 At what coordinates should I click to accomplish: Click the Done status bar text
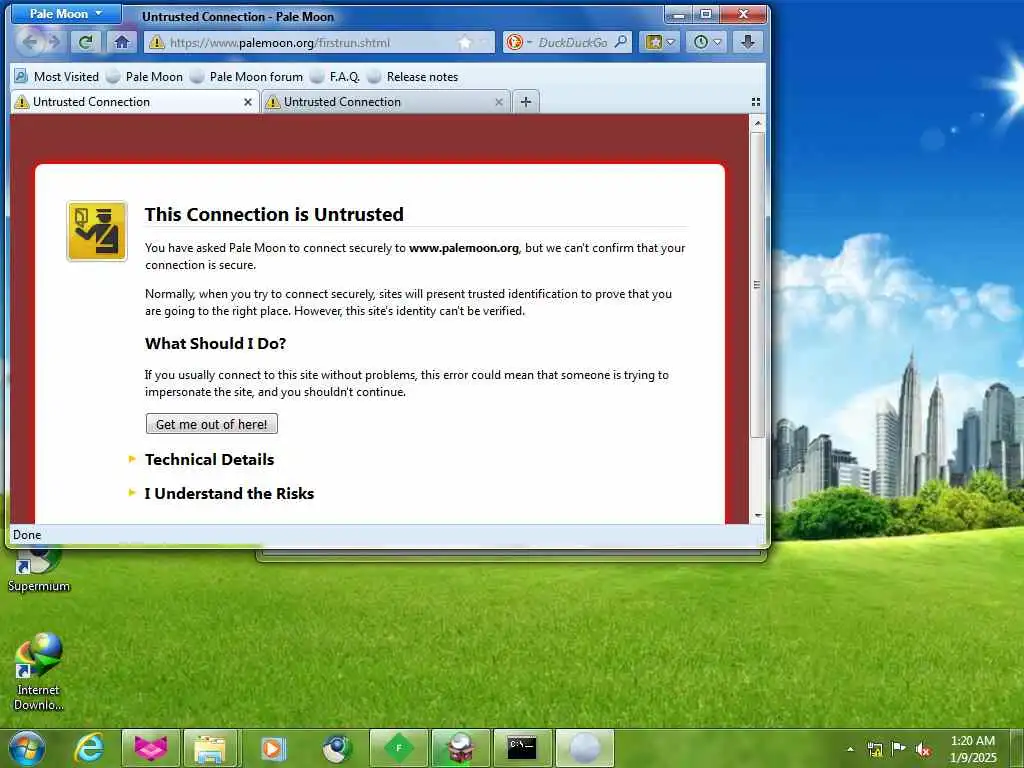point(27,535)
